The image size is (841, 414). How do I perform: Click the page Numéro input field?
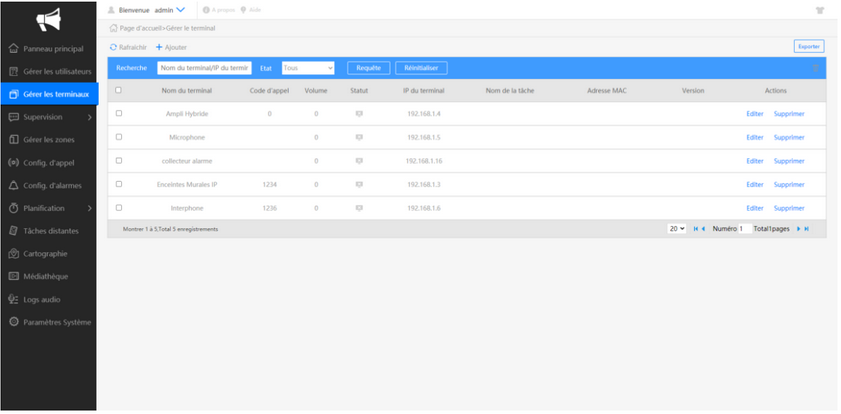pos(745,229)
